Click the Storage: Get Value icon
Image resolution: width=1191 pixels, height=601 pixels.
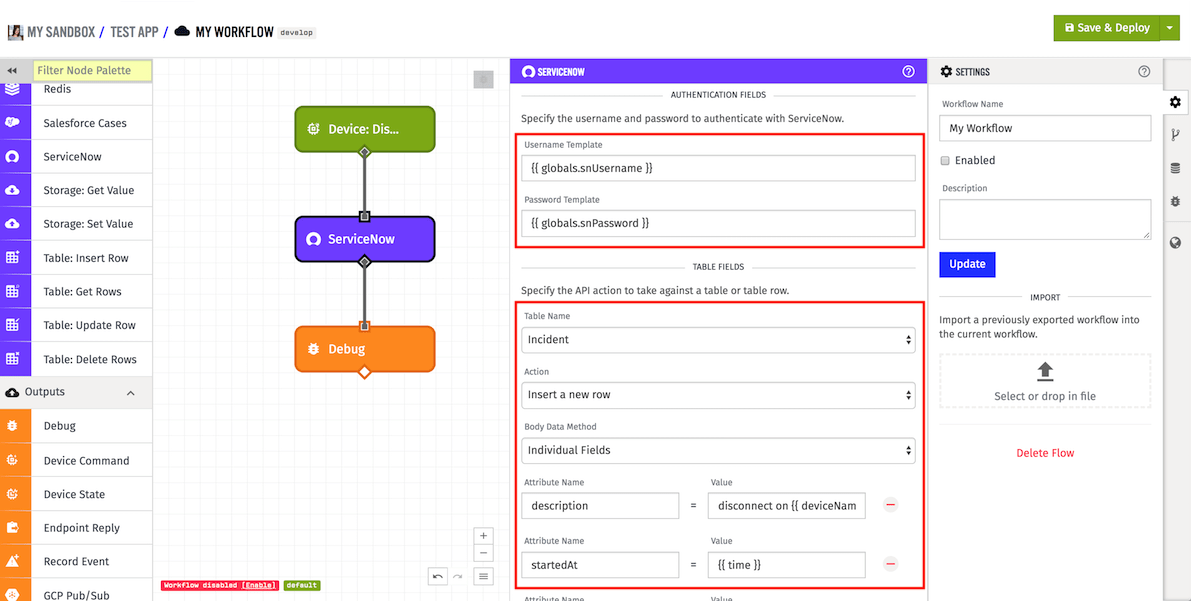pyautogui.click(x=12, y=190)
